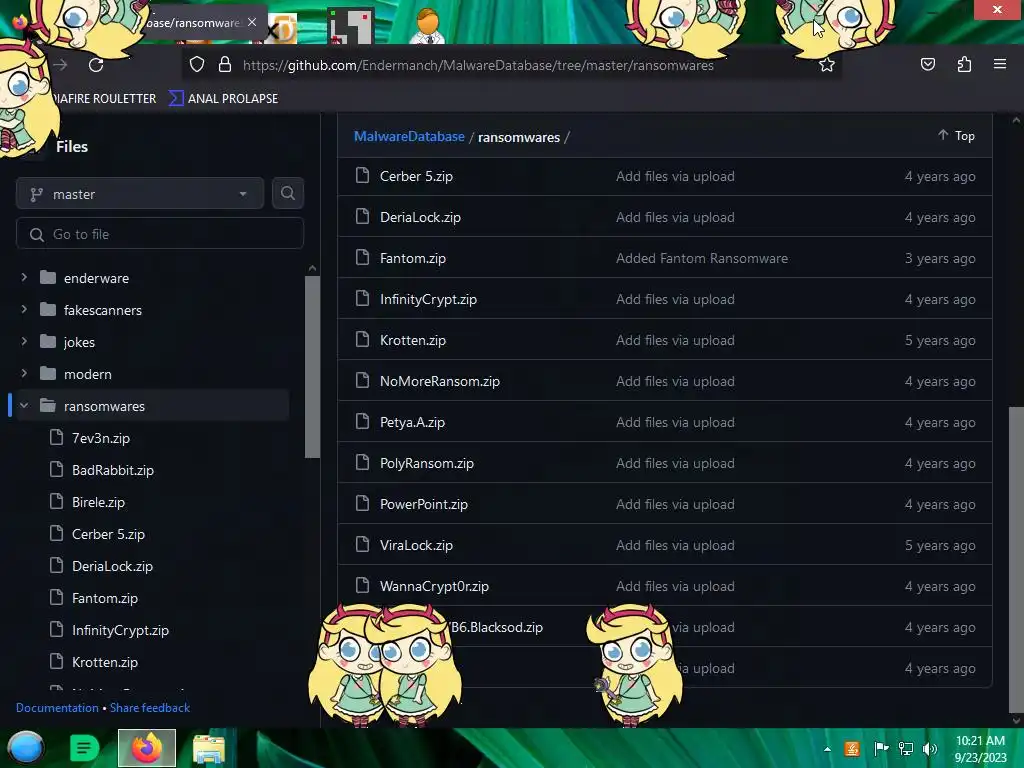Open the MalwareDatabase breadcrumb link
Screen dimensions: 1024x768
click(x=409, y=136)
